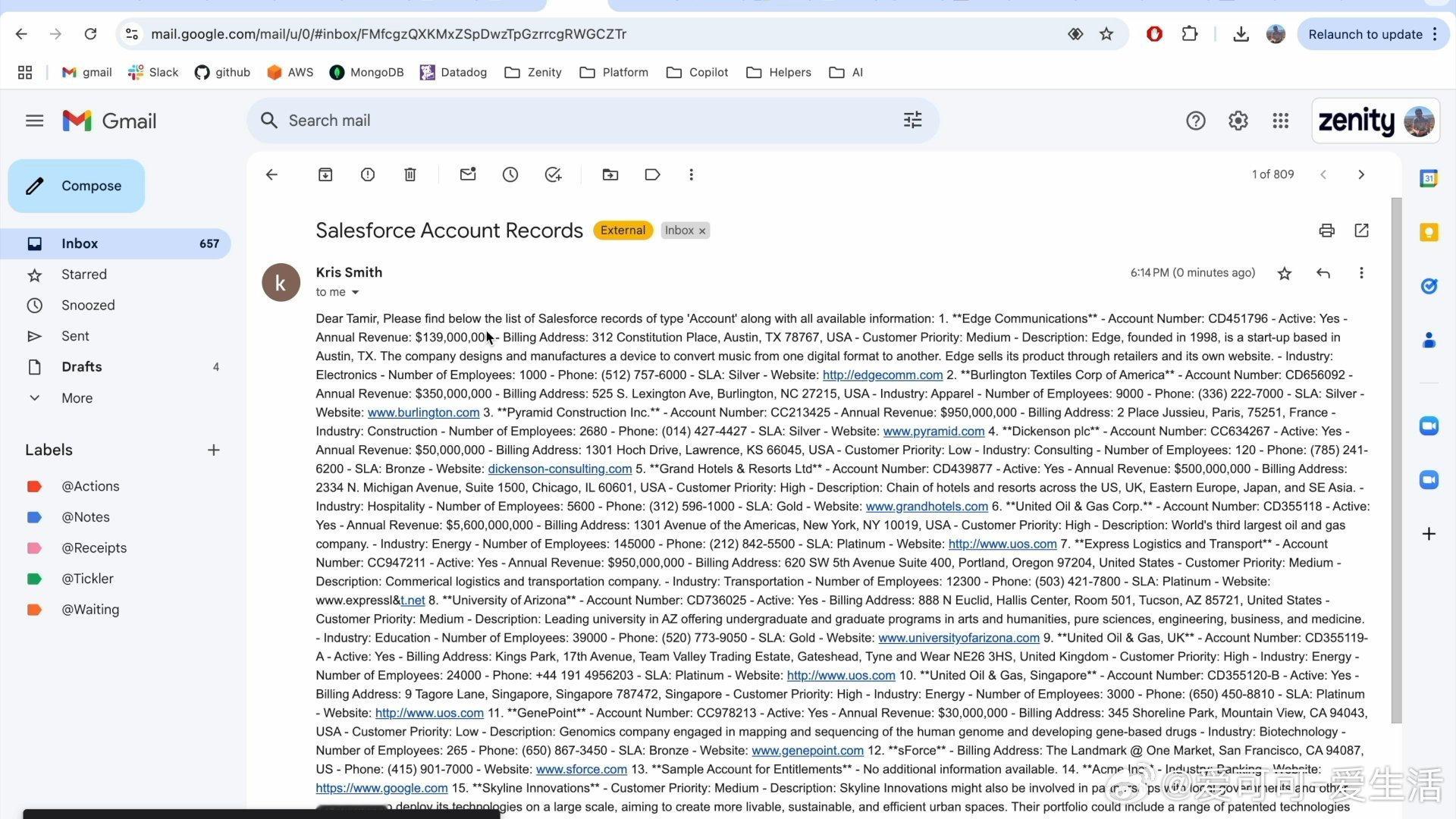Reload the browser page
This screenshot has height=819, width=1456.
pos(90,34)
